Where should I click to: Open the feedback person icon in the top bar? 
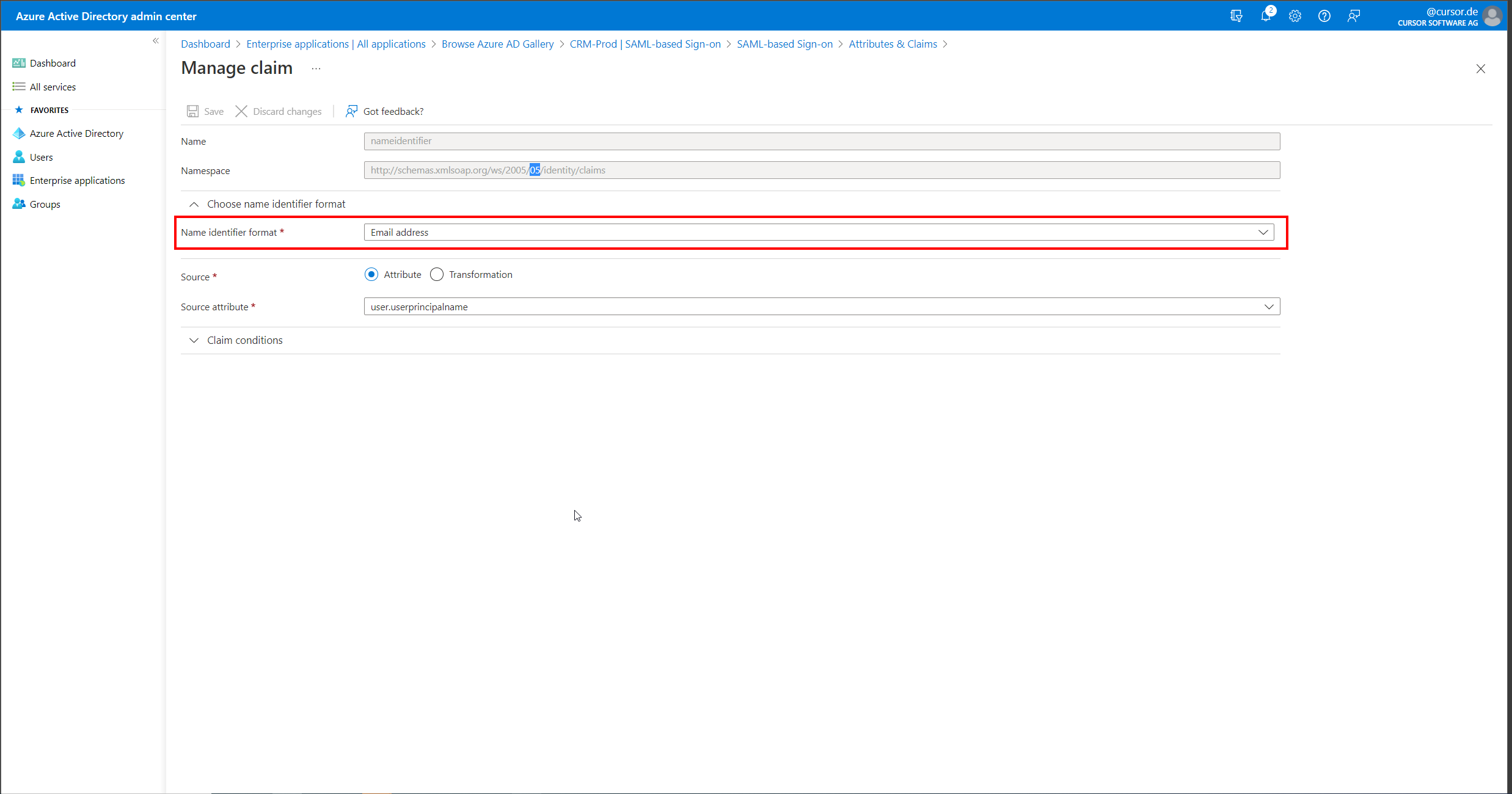(x=1354, y=16)
